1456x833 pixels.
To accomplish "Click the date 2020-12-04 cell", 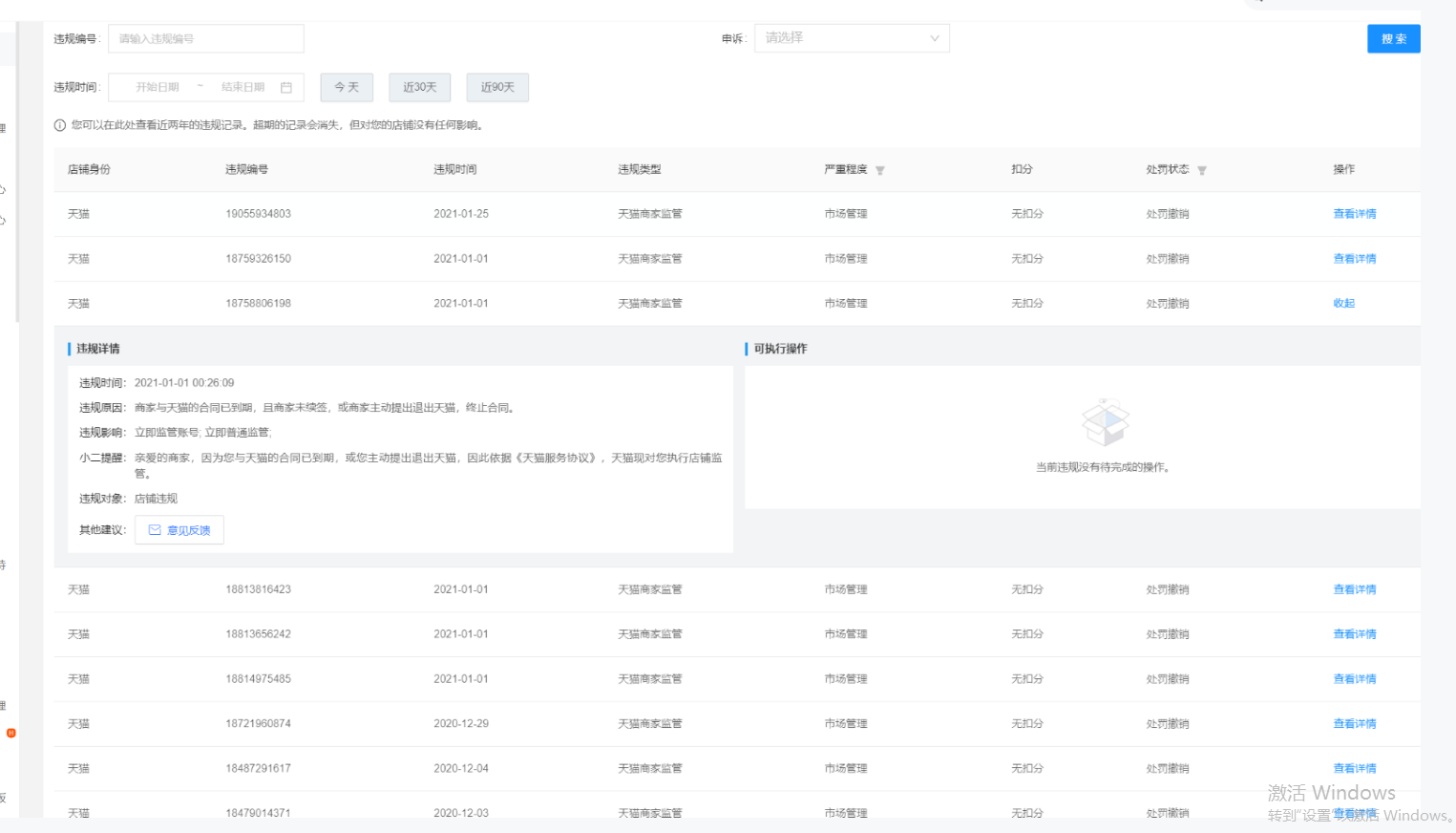I will pyautogui.click(x=461, y=769).
